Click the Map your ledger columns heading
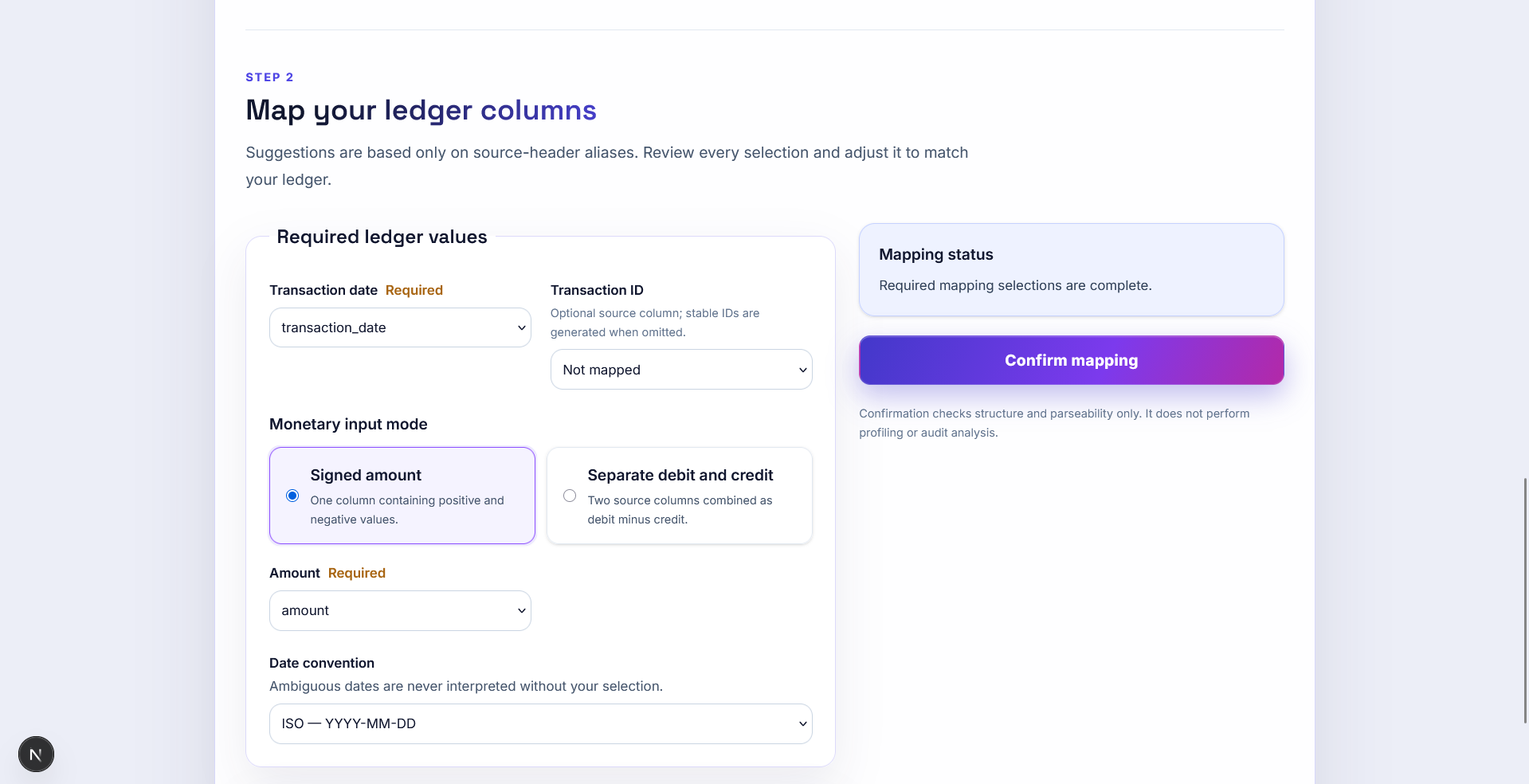 tap(421, 110)
